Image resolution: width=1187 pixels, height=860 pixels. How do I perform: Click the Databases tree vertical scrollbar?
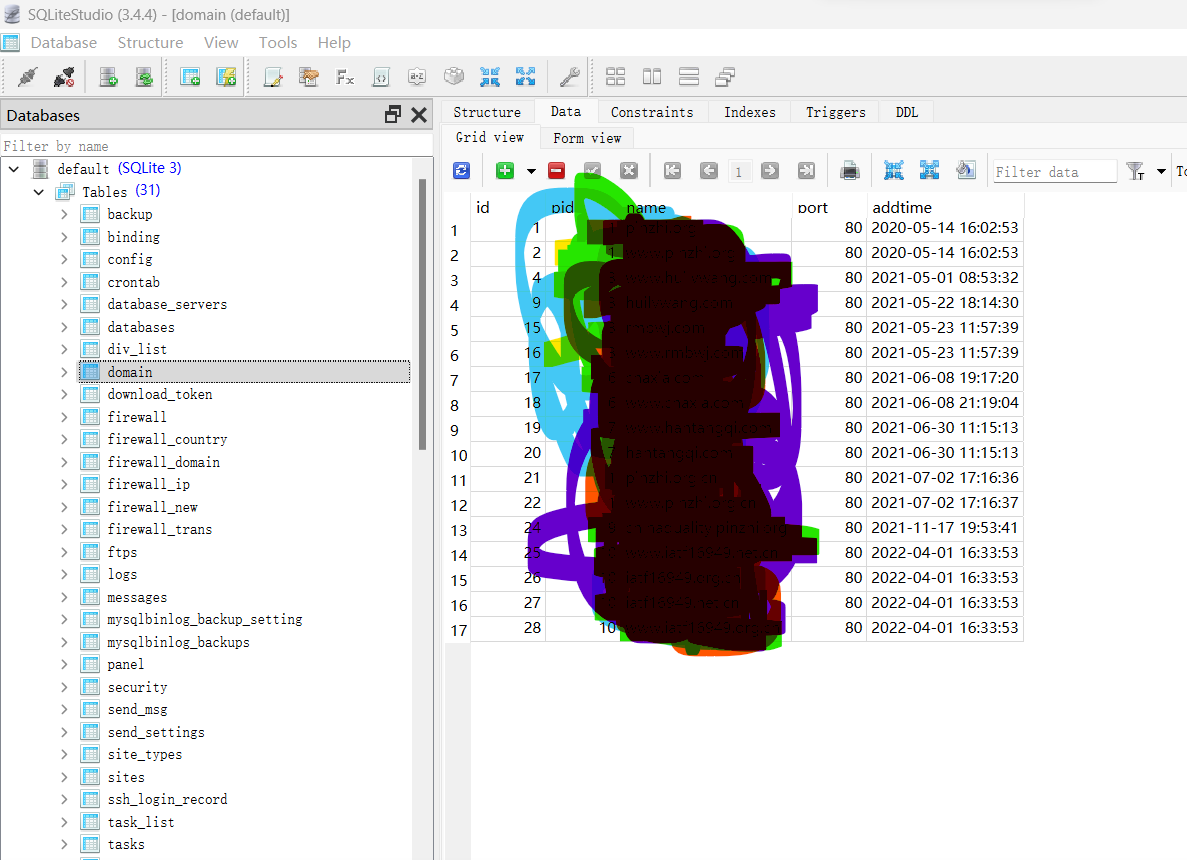click(422, 314)
